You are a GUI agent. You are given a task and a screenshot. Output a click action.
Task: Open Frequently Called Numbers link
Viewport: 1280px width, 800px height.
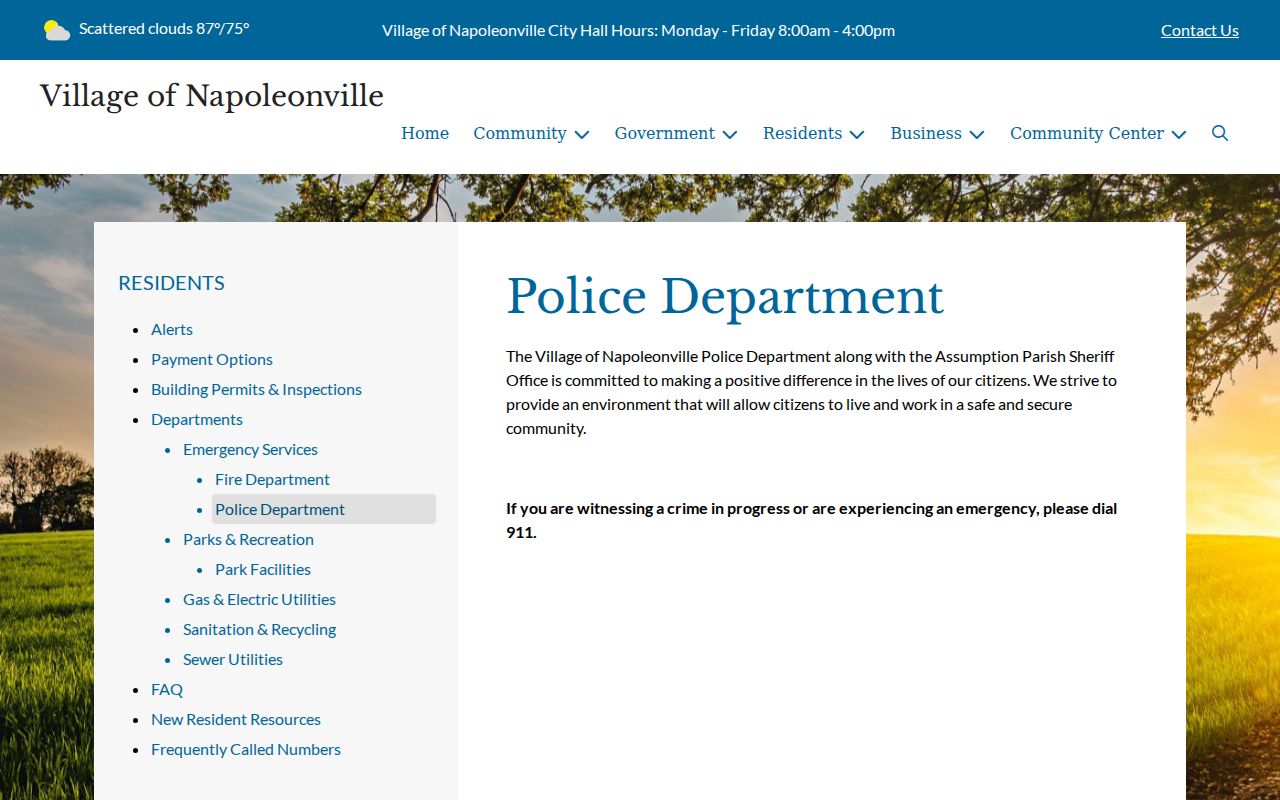tap(246, 749)
